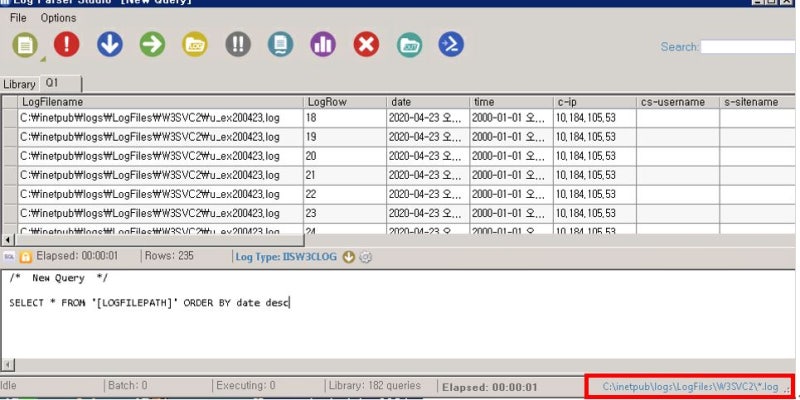Switch to the Library tab
Image resolution: width=800 pixels, height=400 pixels.
[x=19, y=84]
